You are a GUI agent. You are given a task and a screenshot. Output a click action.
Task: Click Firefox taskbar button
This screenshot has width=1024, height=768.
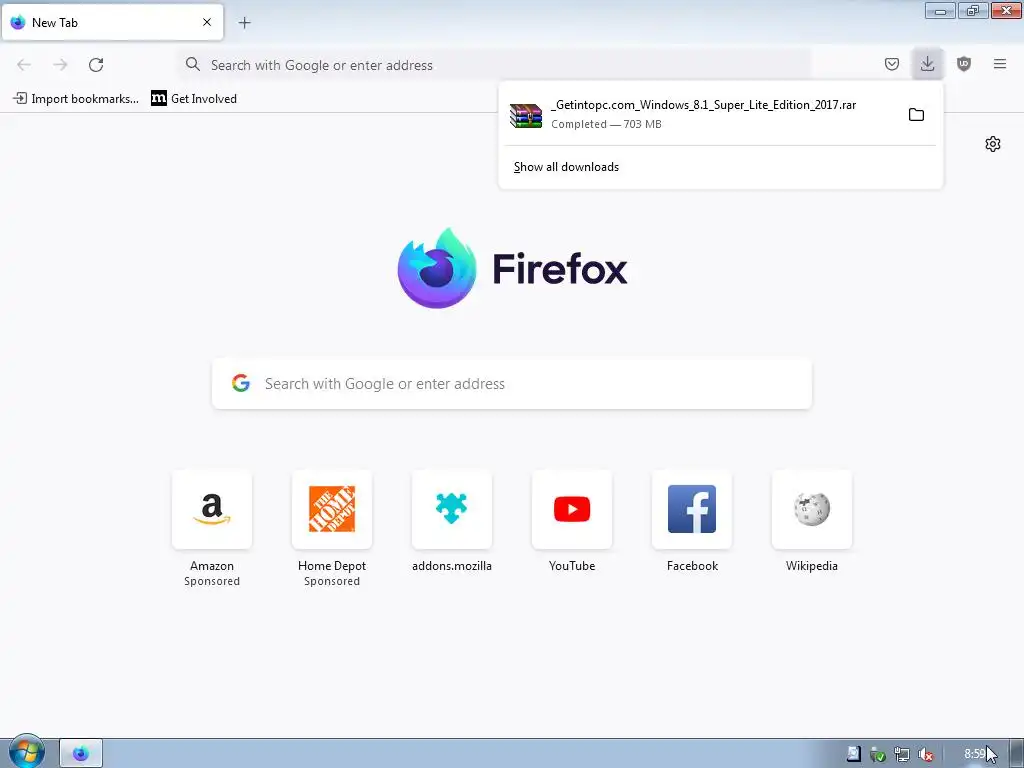[x=81, y=754]
